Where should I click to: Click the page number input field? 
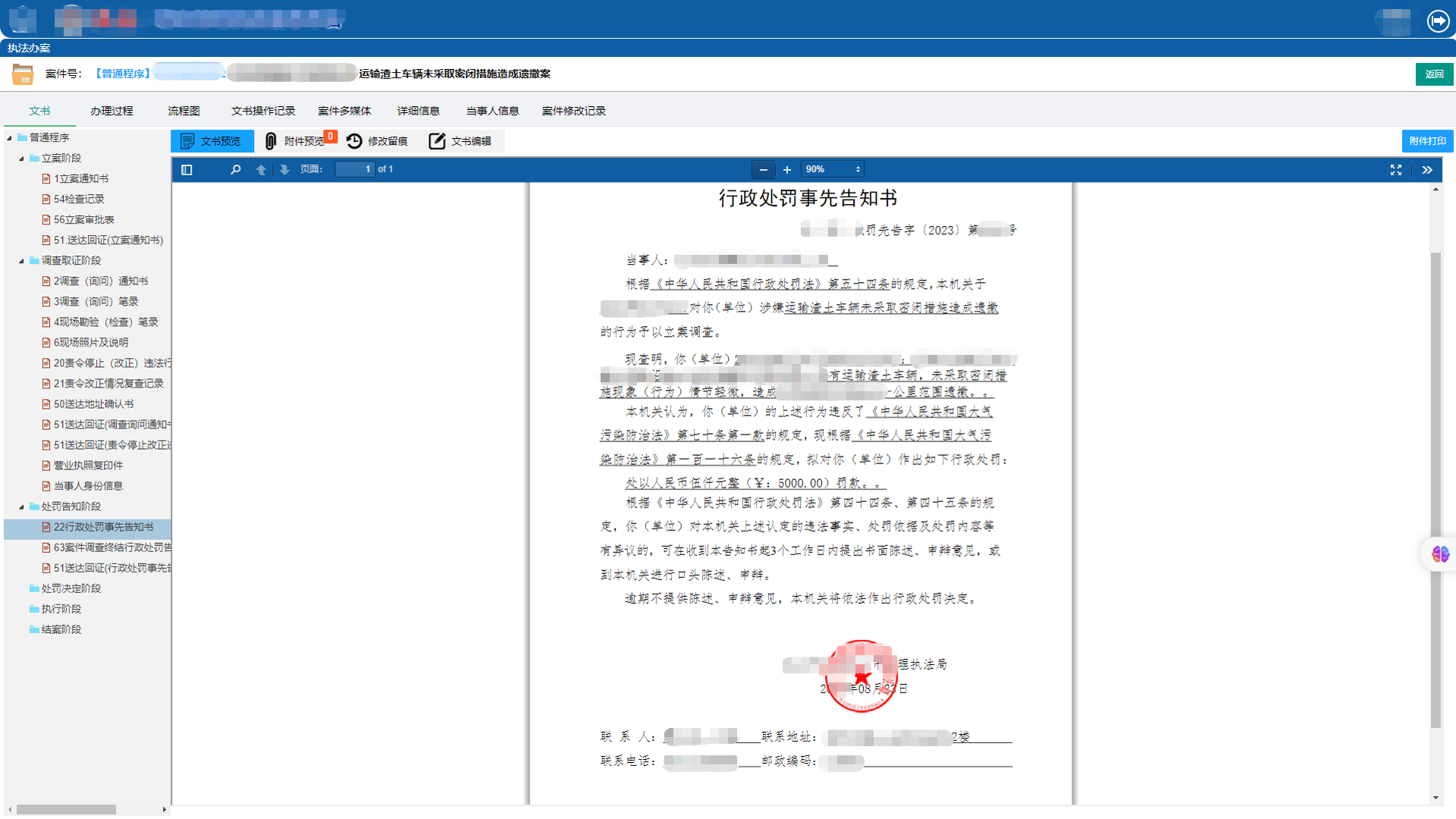354,169
